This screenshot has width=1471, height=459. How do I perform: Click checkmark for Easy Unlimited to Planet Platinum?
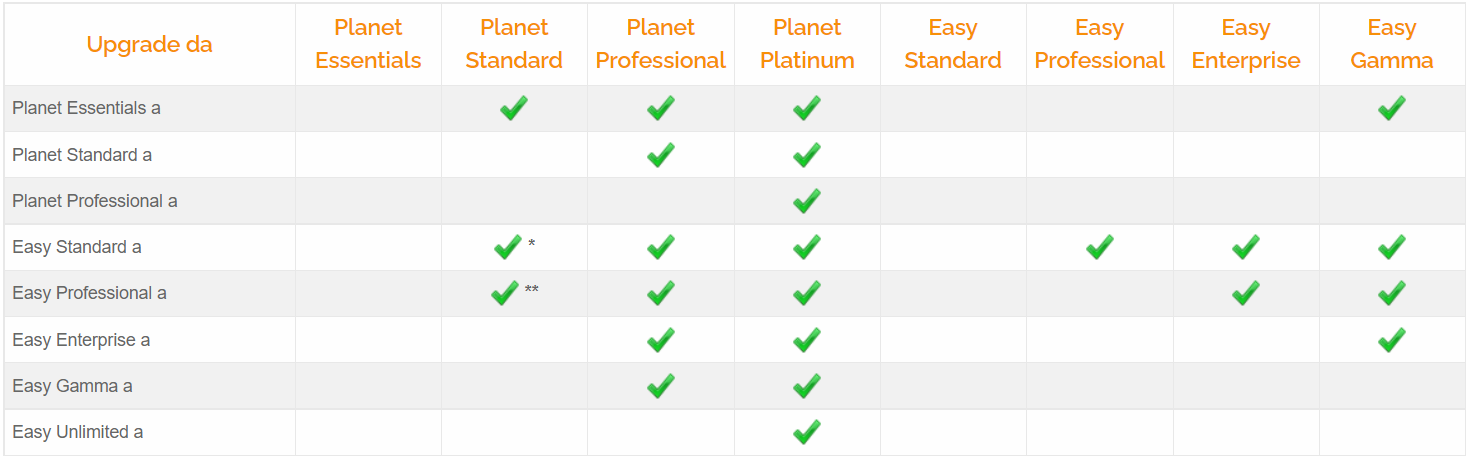tap(807, 432)
